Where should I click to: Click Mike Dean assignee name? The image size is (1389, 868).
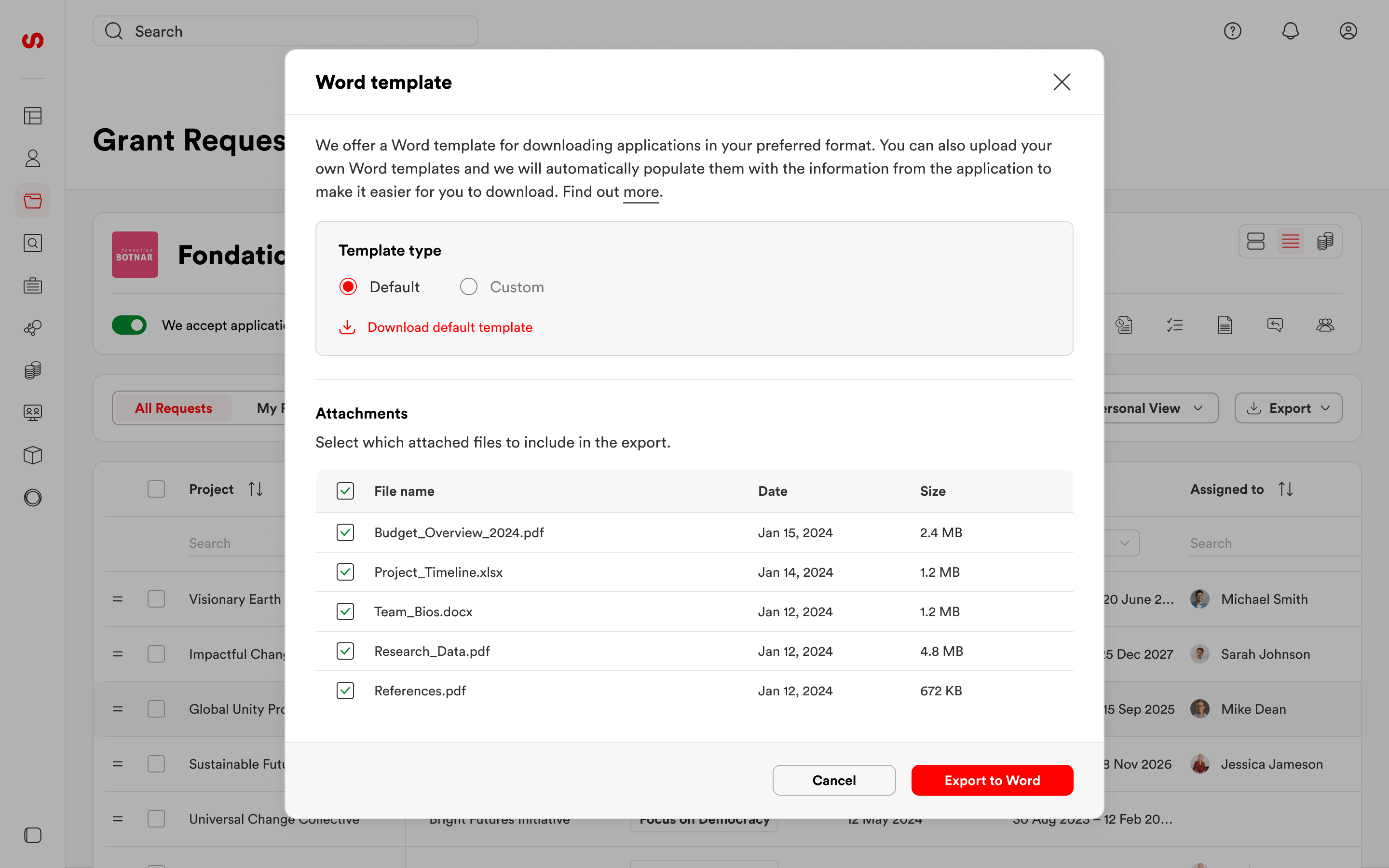(1253, 709)
